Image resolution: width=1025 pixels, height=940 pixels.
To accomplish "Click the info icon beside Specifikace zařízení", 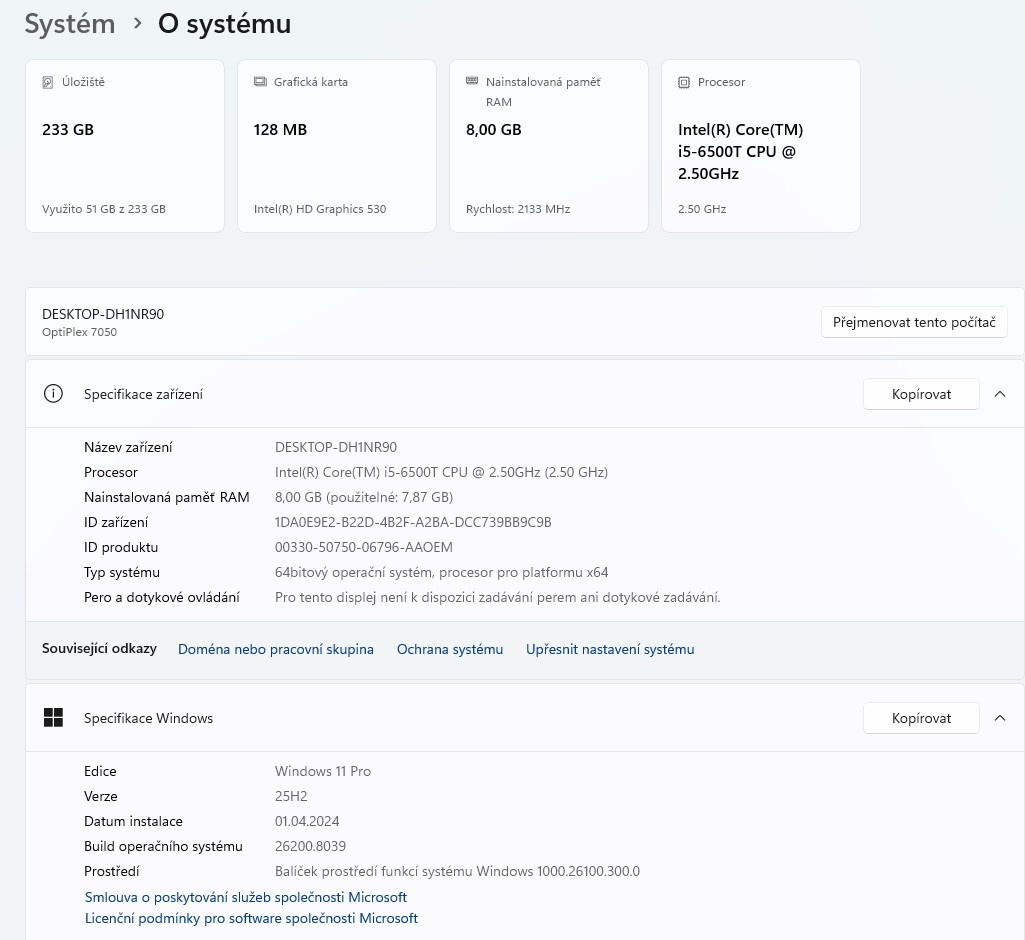I will (x=53, y=394).
